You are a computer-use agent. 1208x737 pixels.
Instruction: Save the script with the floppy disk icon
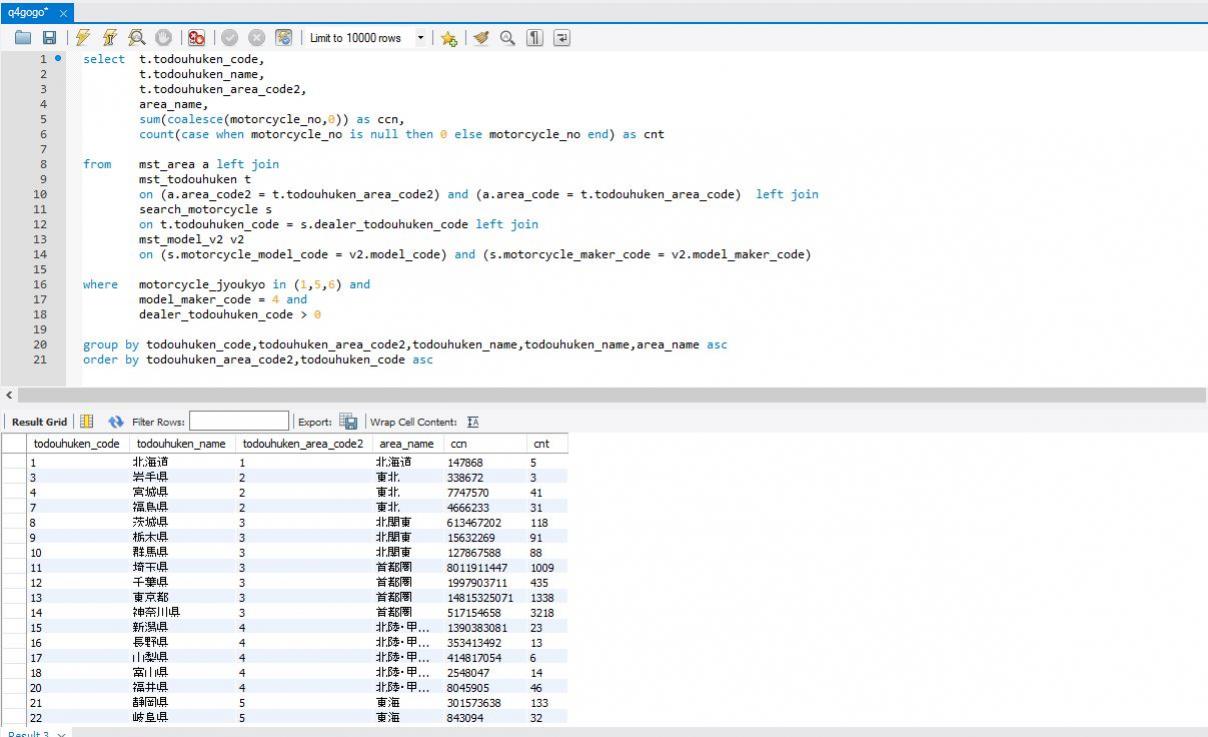(48, 38)
